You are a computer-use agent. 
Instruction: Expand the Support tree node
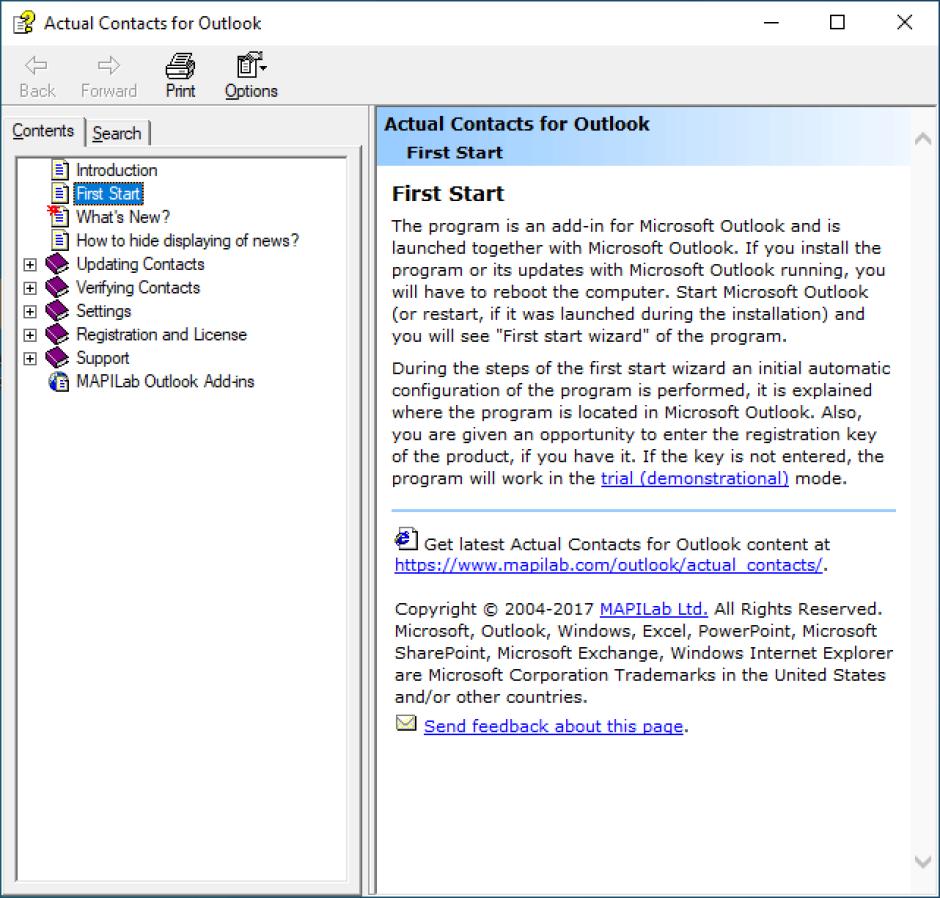coord(30,358)
